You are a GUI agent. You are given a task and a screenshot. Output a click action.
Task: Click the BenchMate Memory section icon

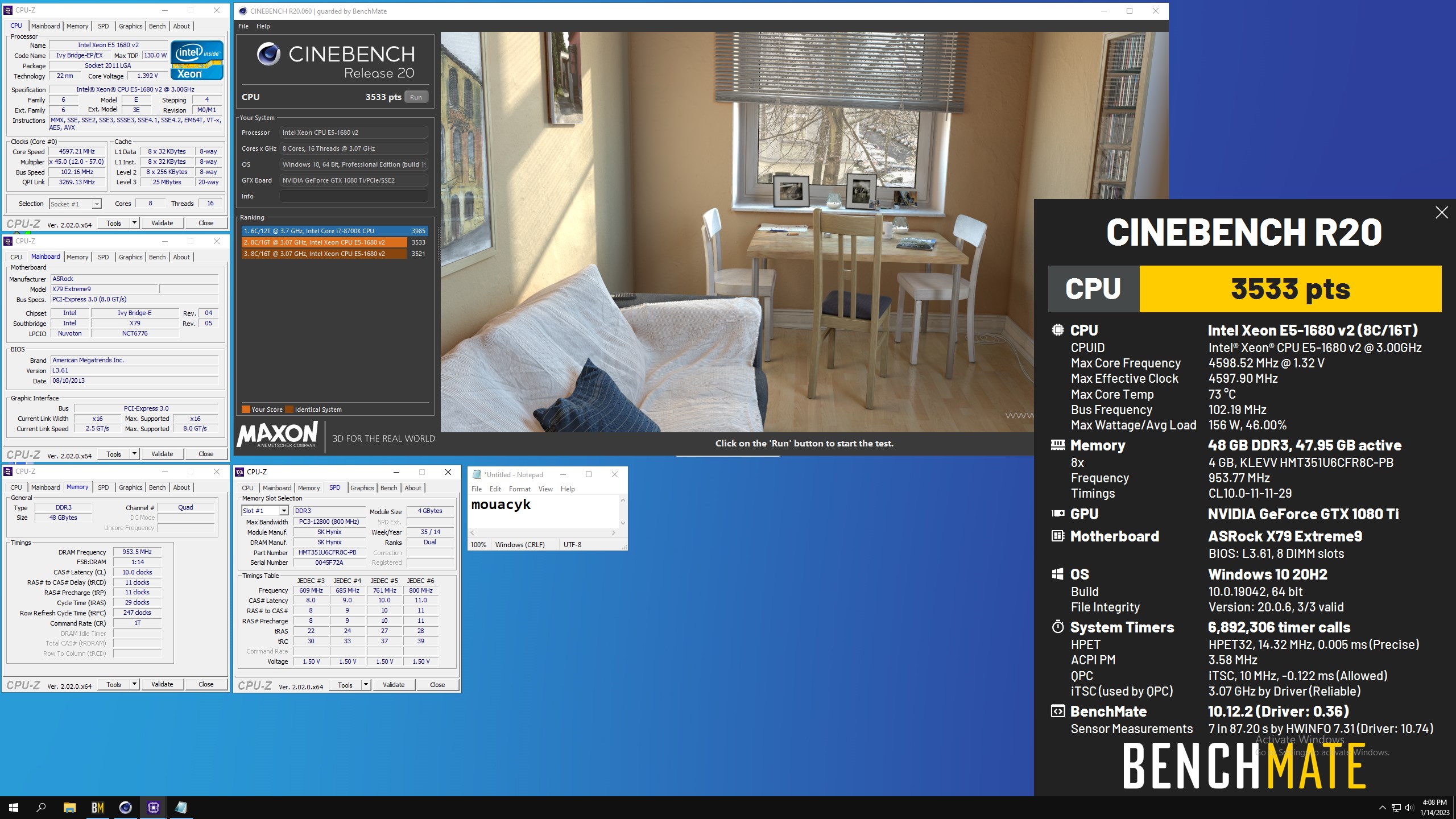click(x=1058, y=445)
